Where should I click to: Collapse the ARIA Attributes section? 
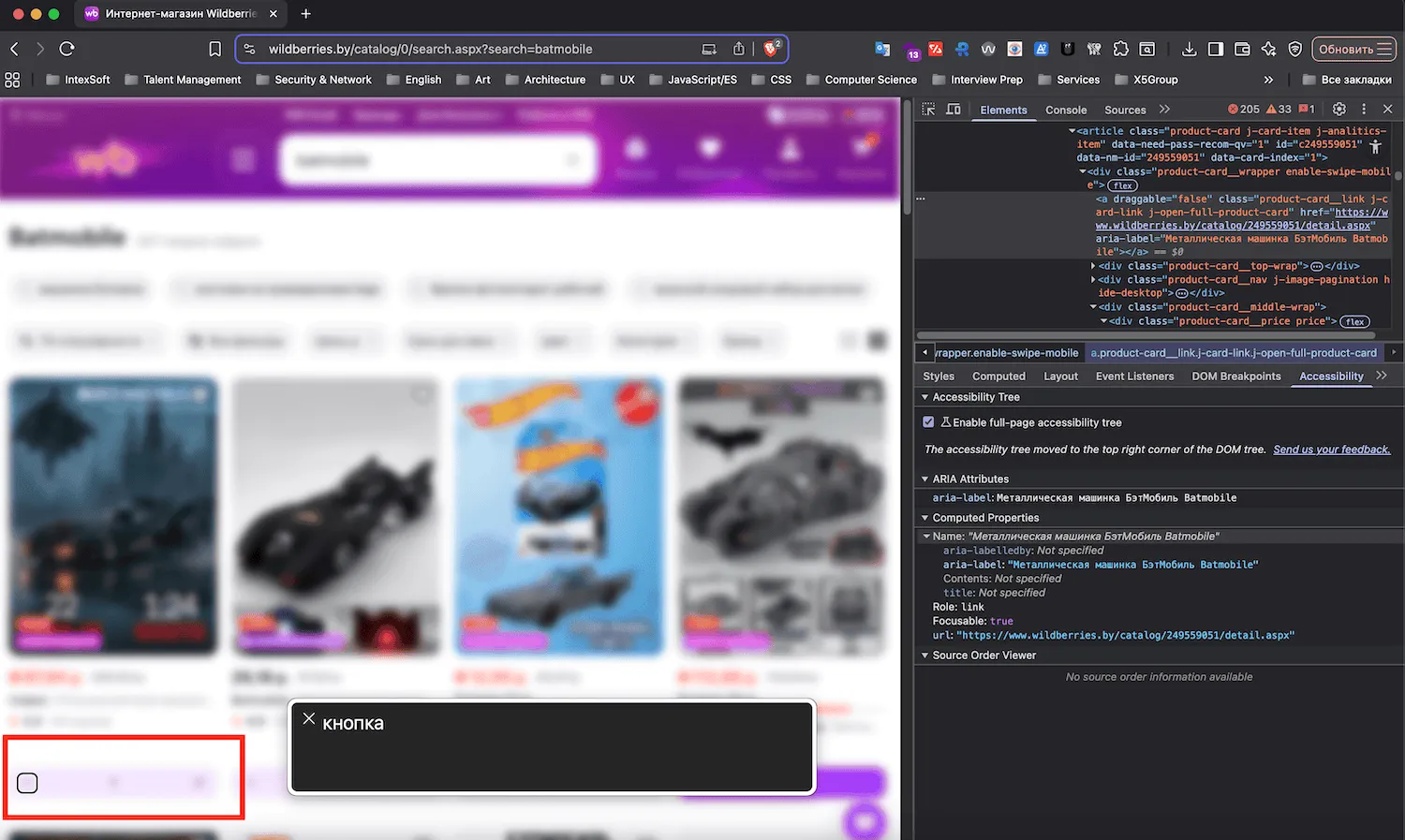tap(925, 479)
